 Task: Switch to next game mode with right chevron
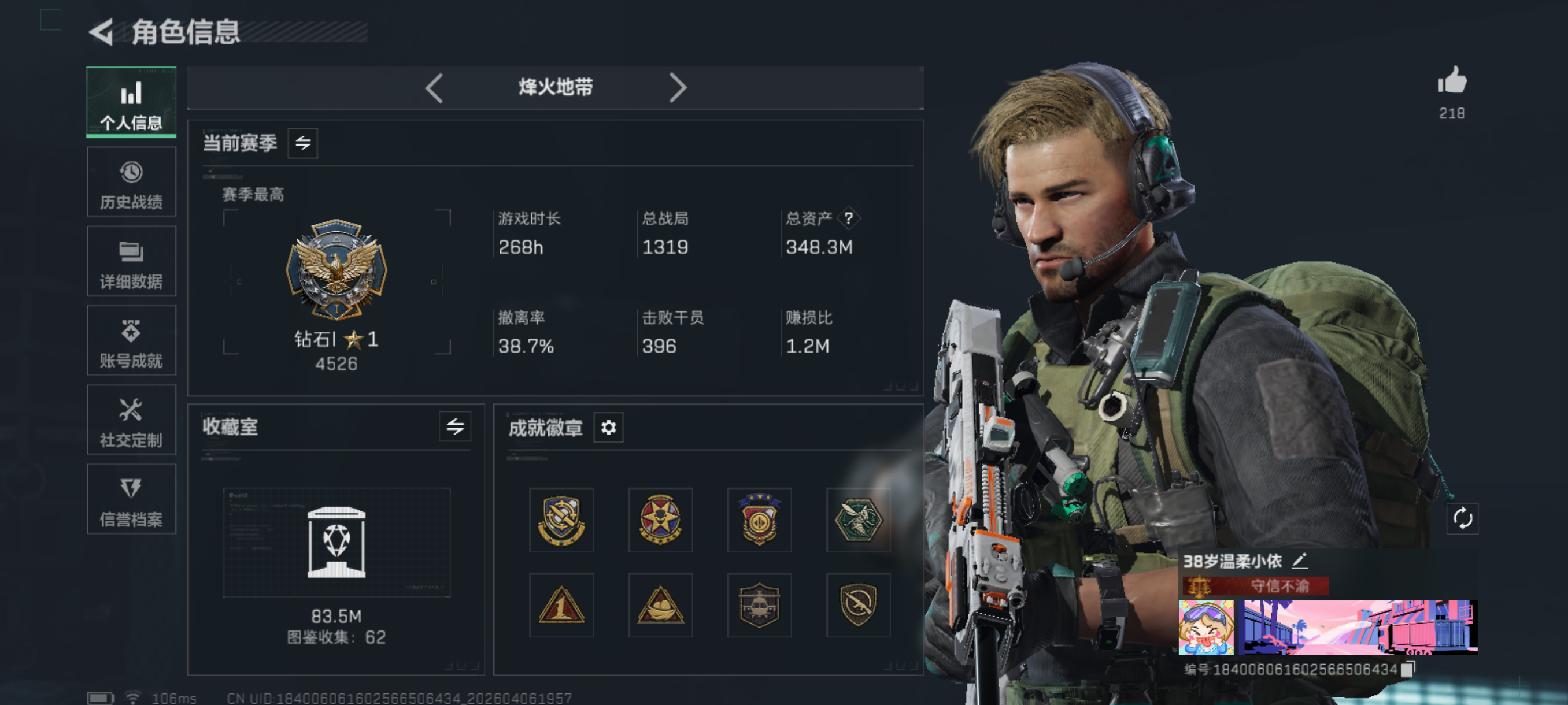tap(678, 88)
